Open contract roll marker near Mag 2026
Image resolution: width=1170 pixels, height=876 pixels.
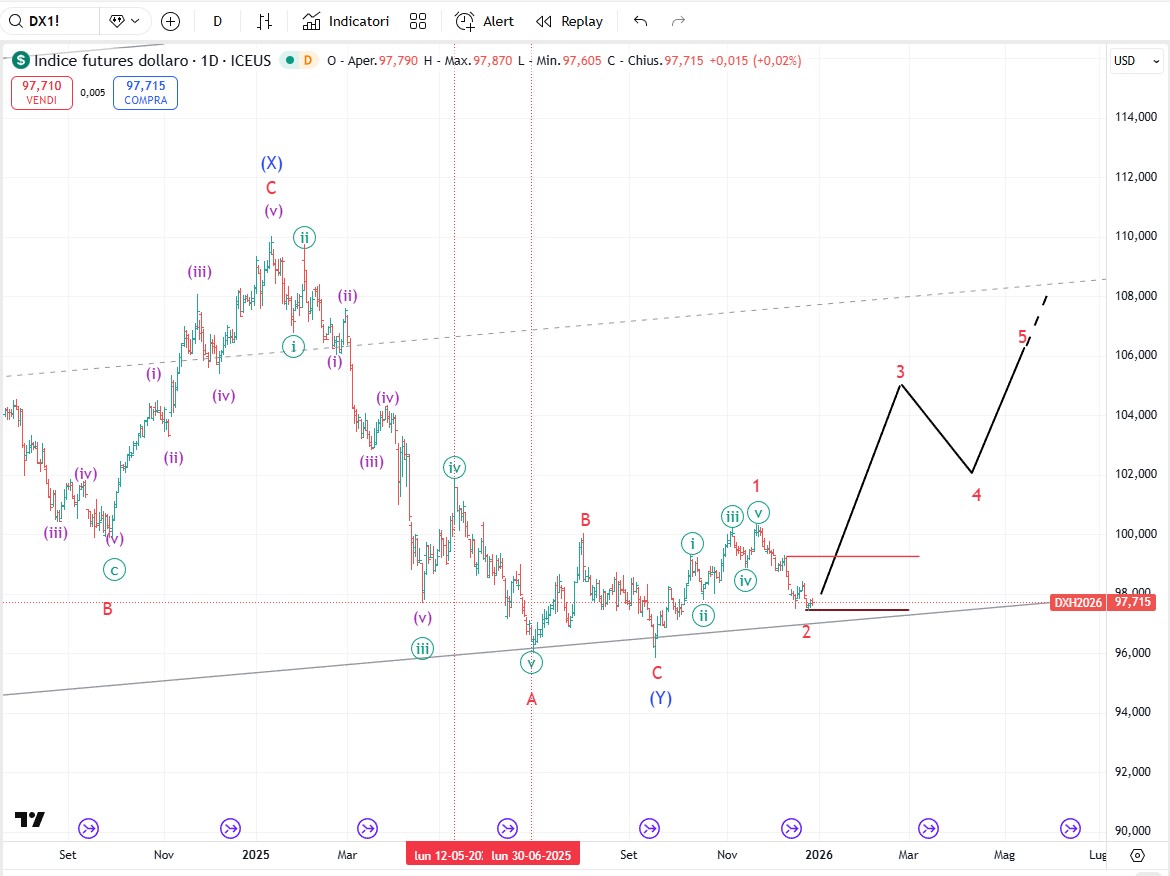[x=1071, y=828]
